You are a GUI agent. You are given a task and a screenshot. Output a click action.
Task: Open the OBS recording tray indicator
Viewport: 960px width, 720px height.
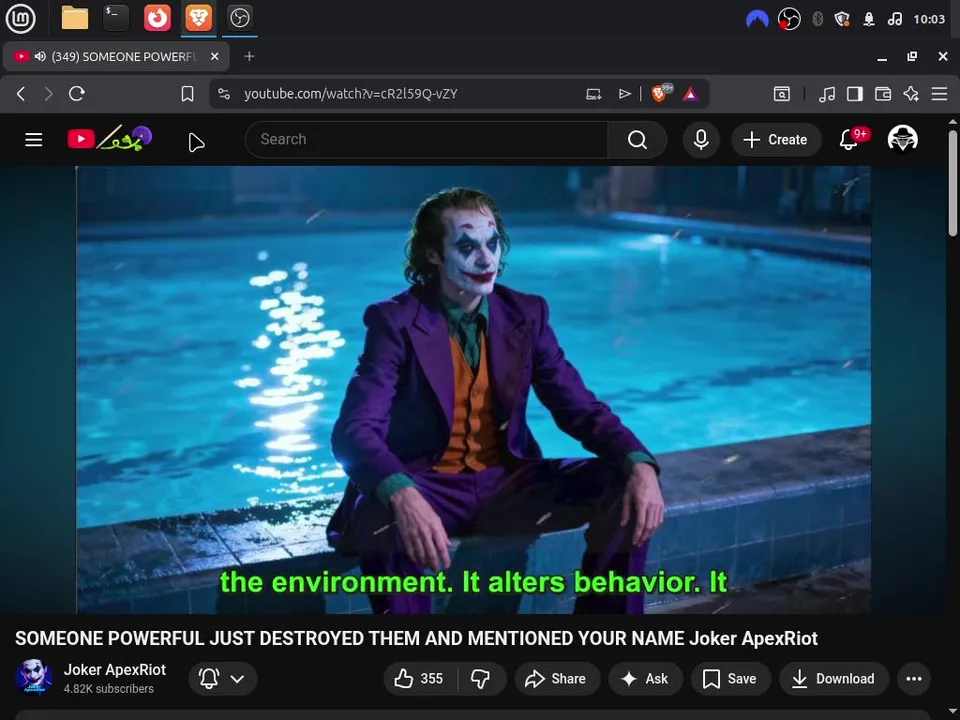click(x=789, y=20)
